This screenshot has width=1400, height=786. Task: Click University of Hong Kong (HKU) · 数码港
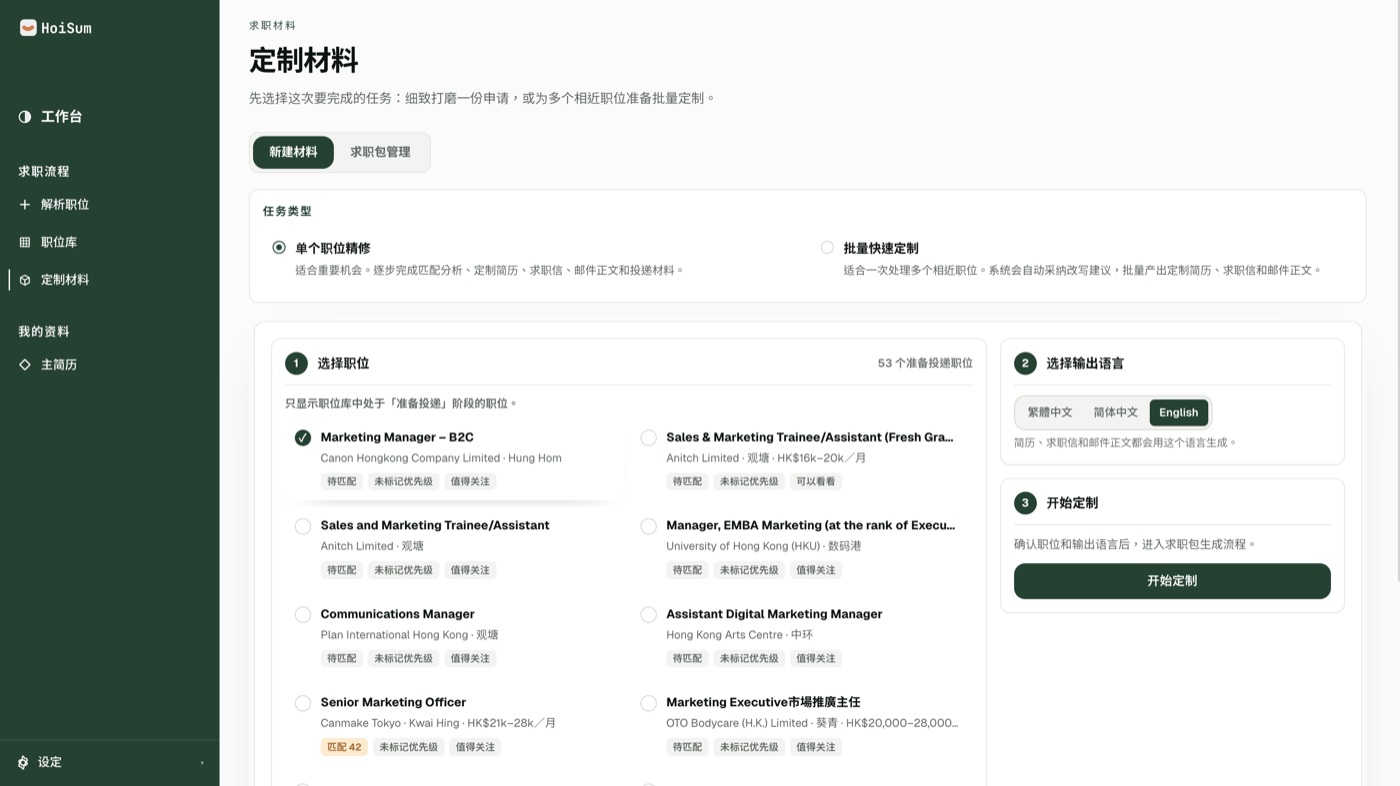click(x=763, y=546)
